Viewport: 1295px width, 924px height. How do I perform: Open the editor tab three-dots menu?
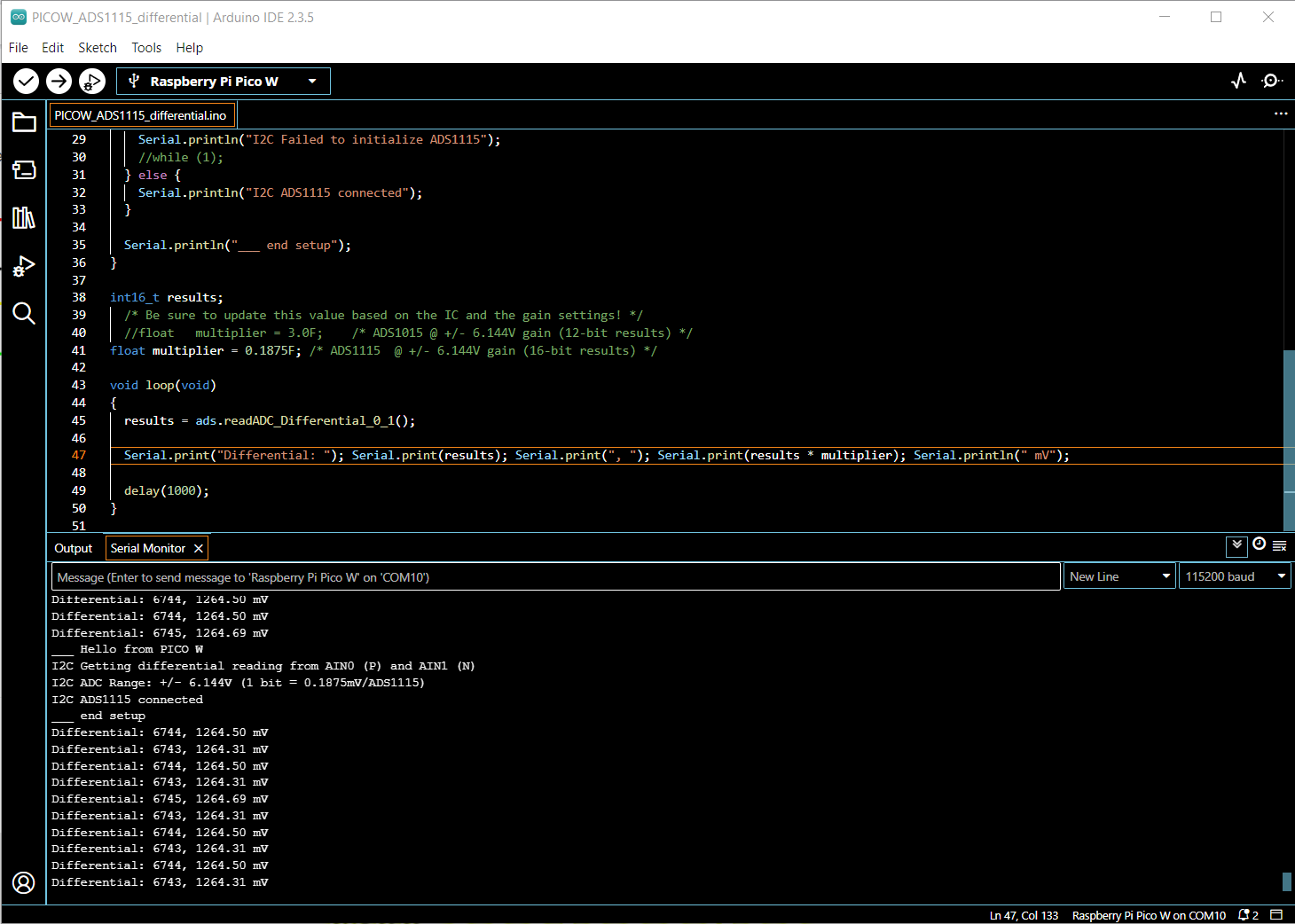[1280, 114]
